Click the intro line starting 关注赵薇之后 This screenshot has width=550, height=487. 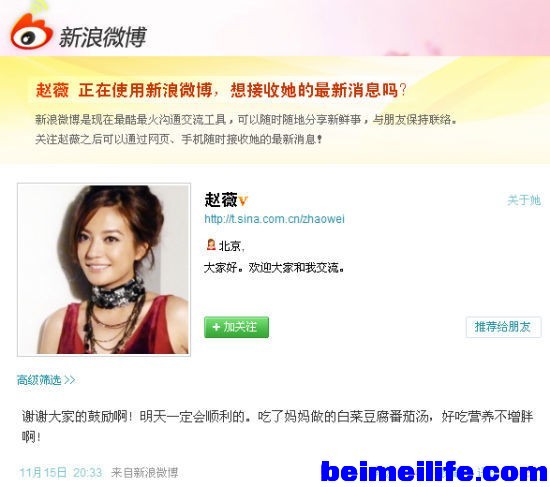coord(179,139)
